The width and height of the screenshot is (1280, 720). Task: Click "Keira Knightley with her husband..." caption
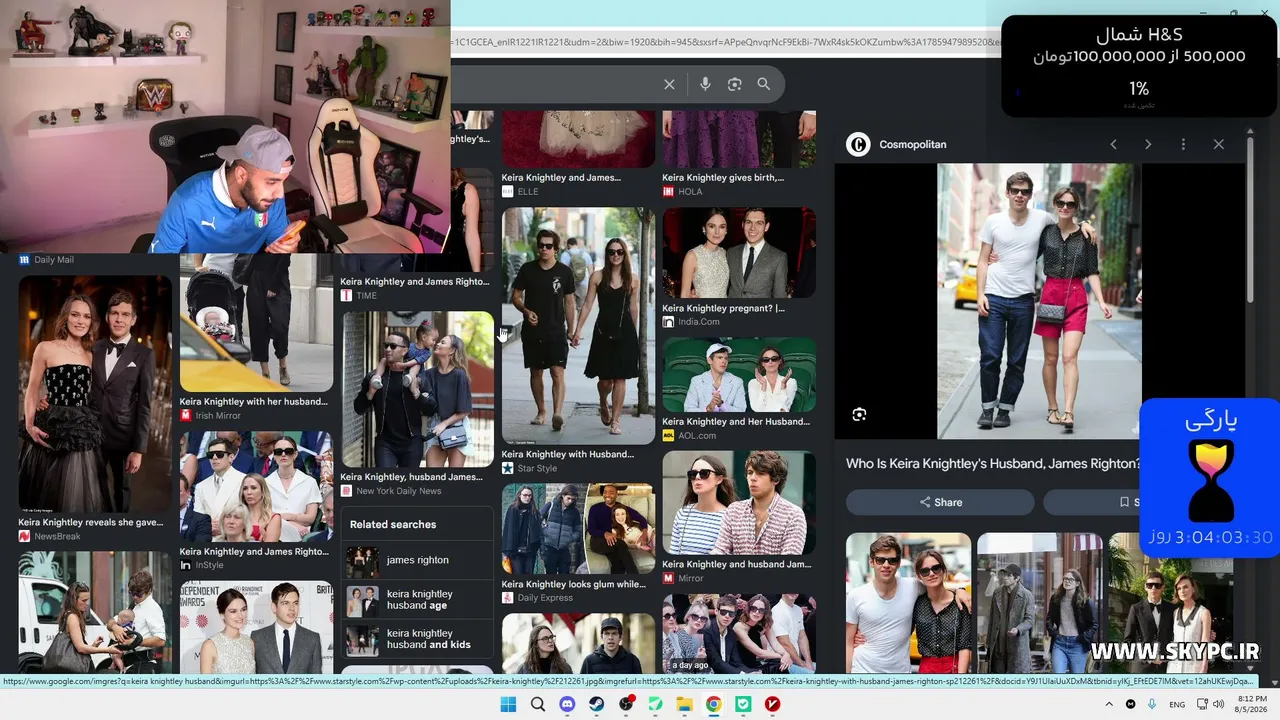254,402
